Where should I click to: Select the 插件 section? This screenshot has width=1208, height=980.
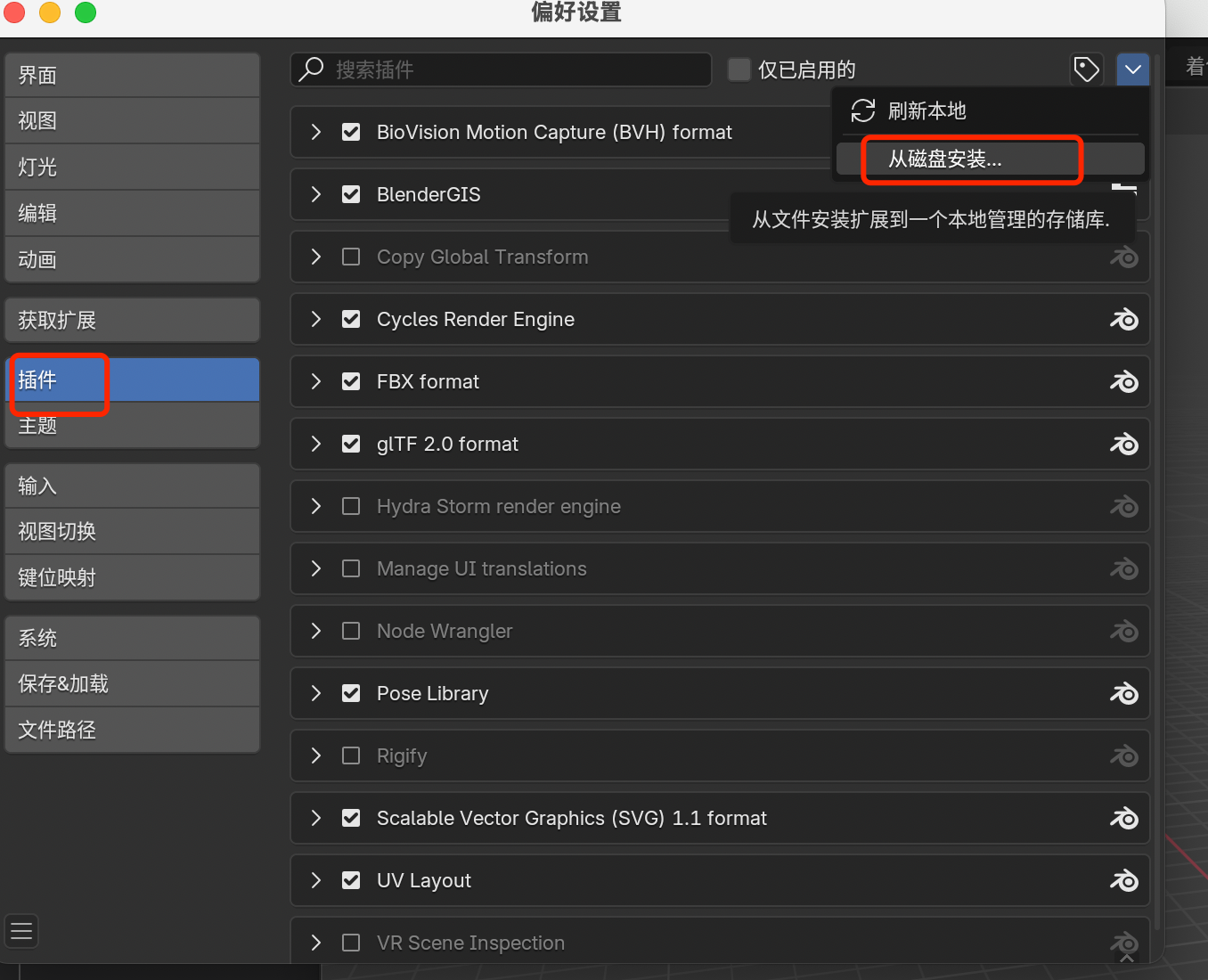[132, 380]
